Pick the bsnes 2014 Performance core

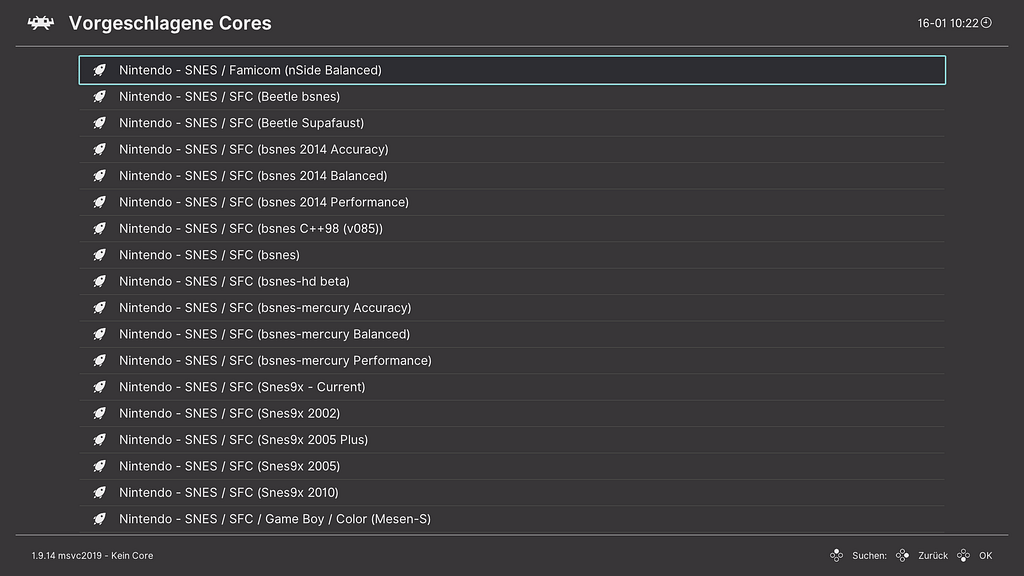(x=263, y=202)
